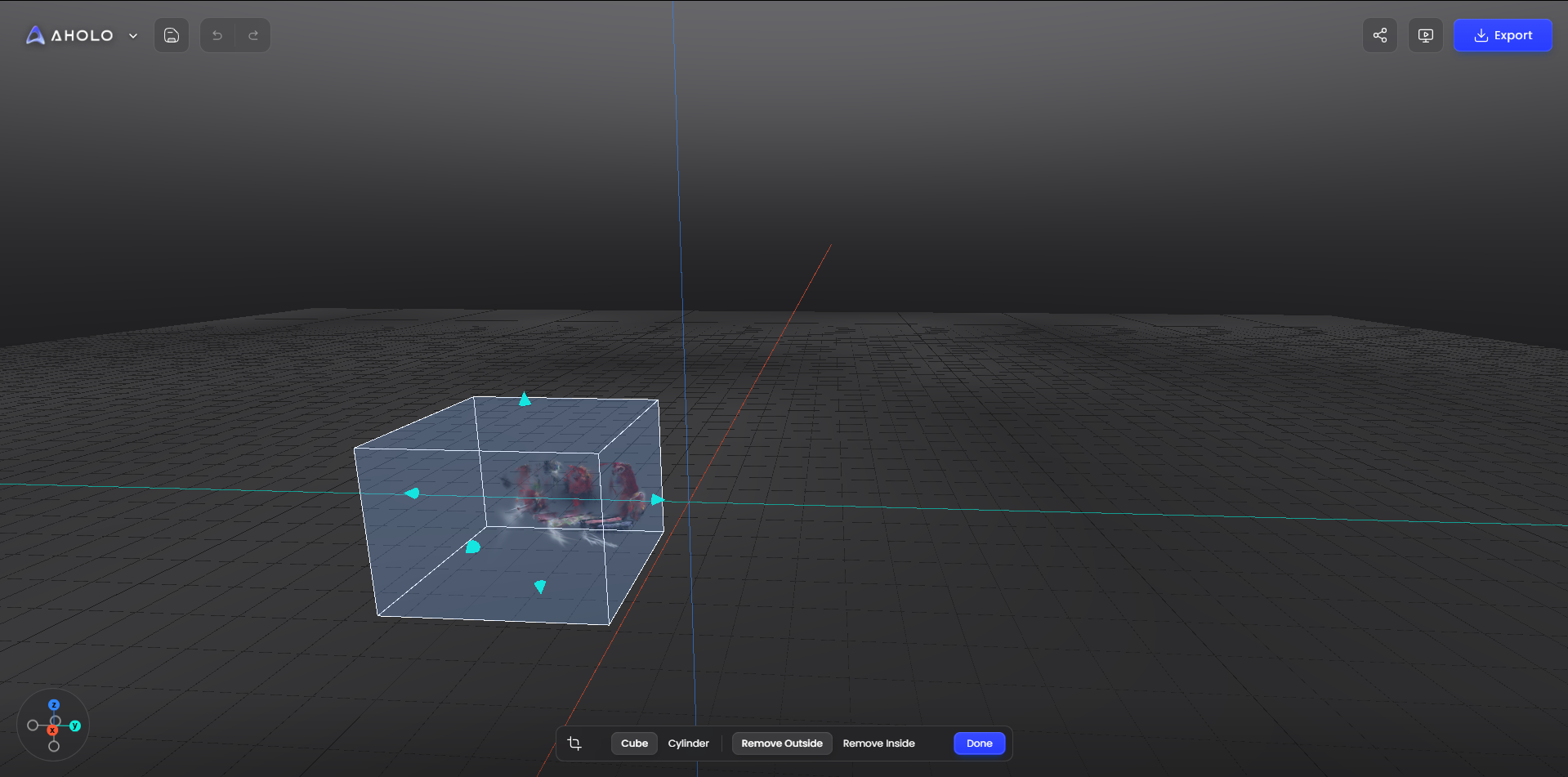This screenshot has height=777, width=1568.
Task: Snap view to the negative Z axis
Action: click(x=54, y=746)
